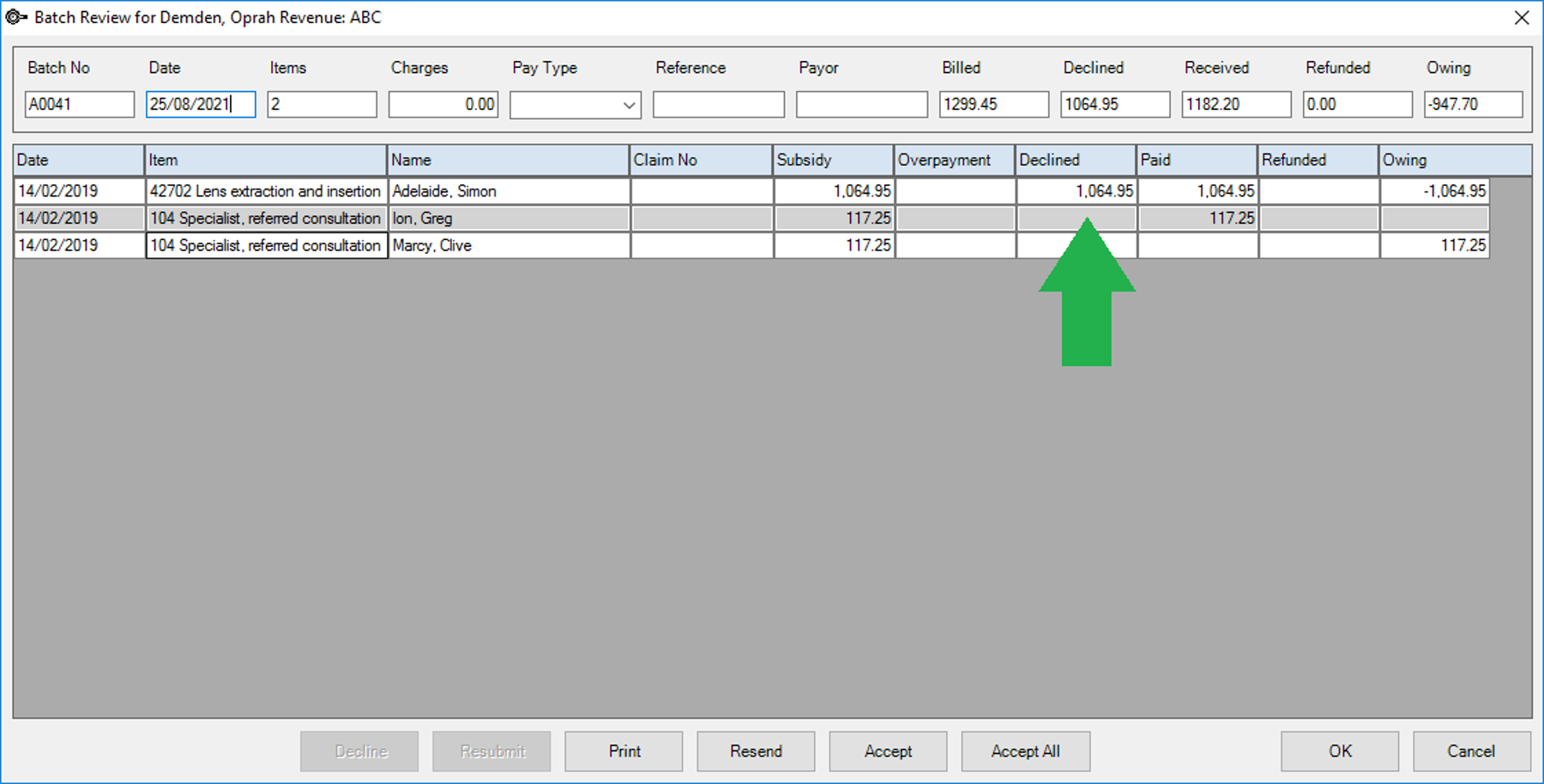Click date cell in Adelaide, Simon row

(x=79, y=191)
